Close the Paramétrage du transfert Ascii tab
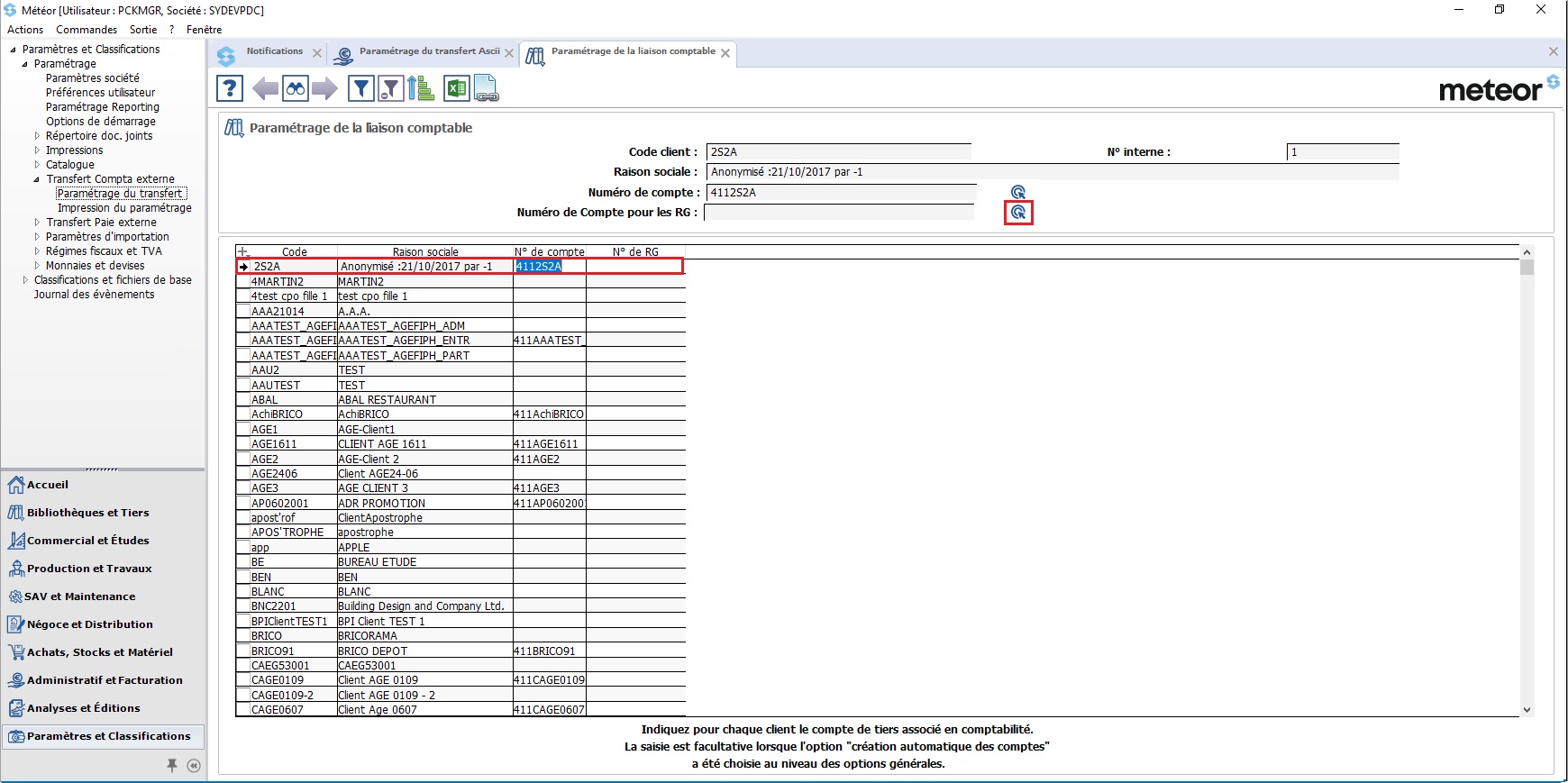The height and width of the screenshot is (783, 1568). pos(509,53)
